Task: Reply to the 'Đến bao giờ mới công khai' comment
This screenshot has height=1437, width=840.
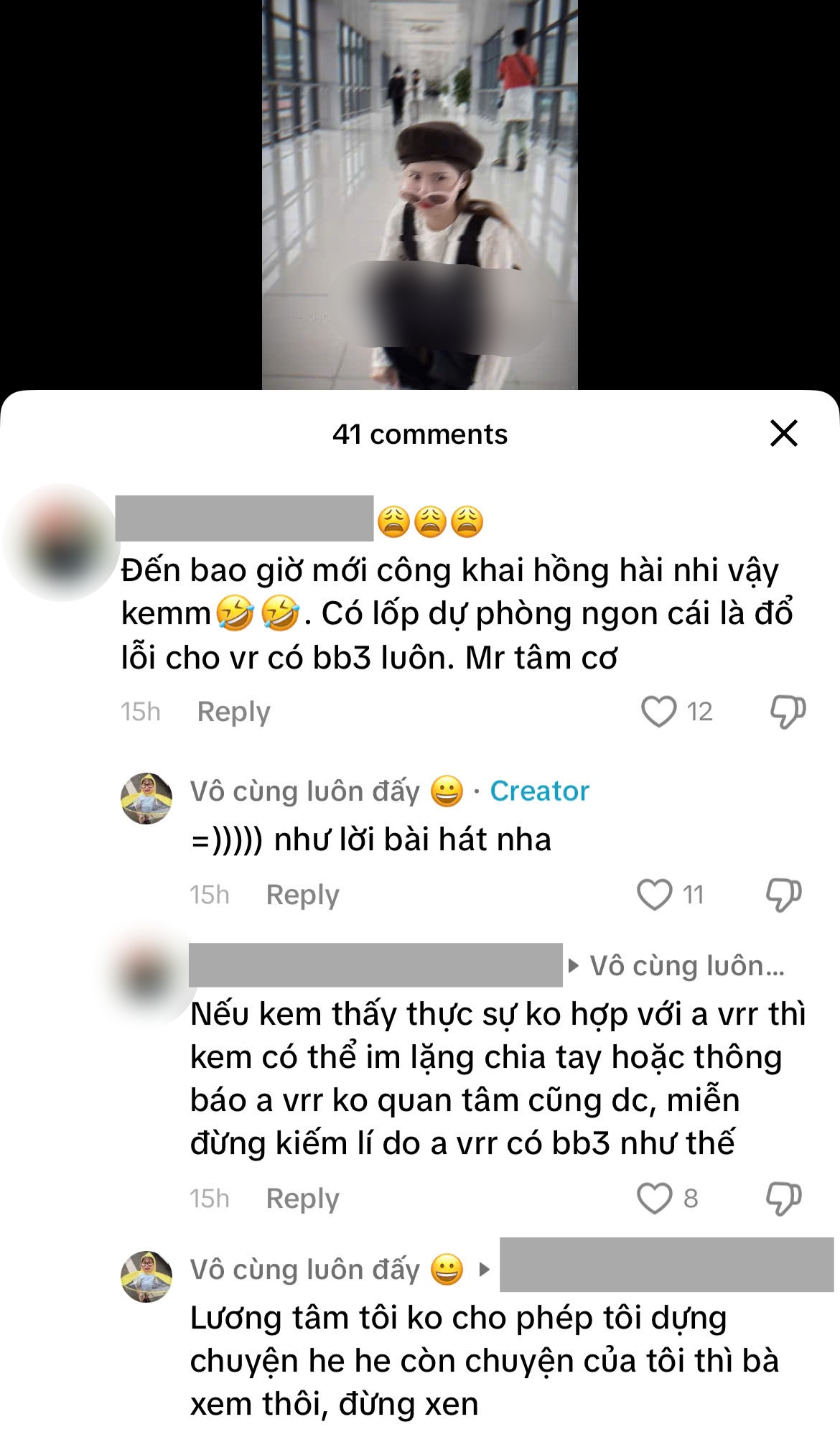Action: [233, 712]
